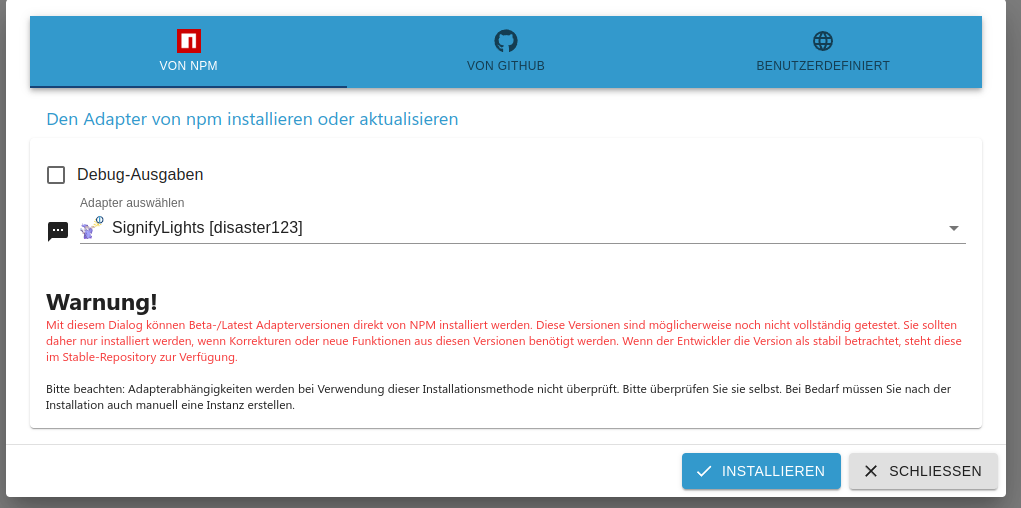Click the 'Bitte beachten' note paragraph
The width and height of the screenshot is (1021, 508).
coord(499,397)
